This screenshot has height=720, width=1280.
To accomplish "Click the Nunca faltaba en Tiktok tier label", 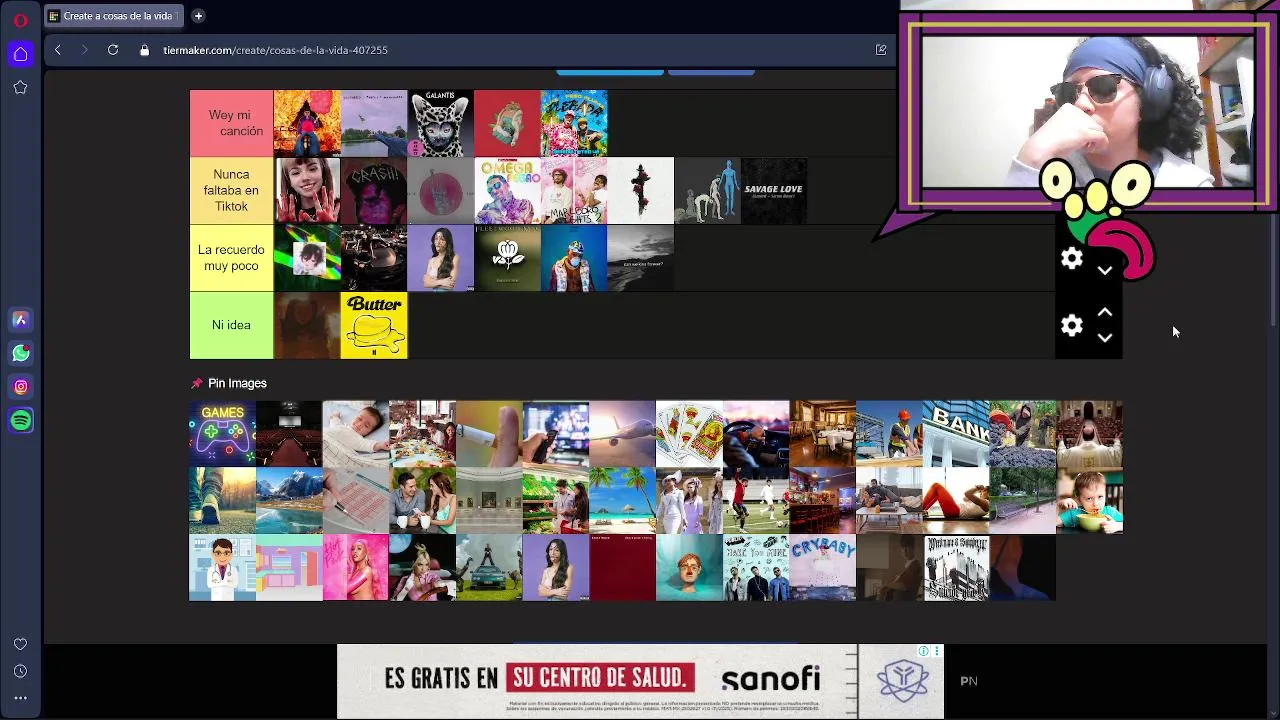I will tap(231, 190).
